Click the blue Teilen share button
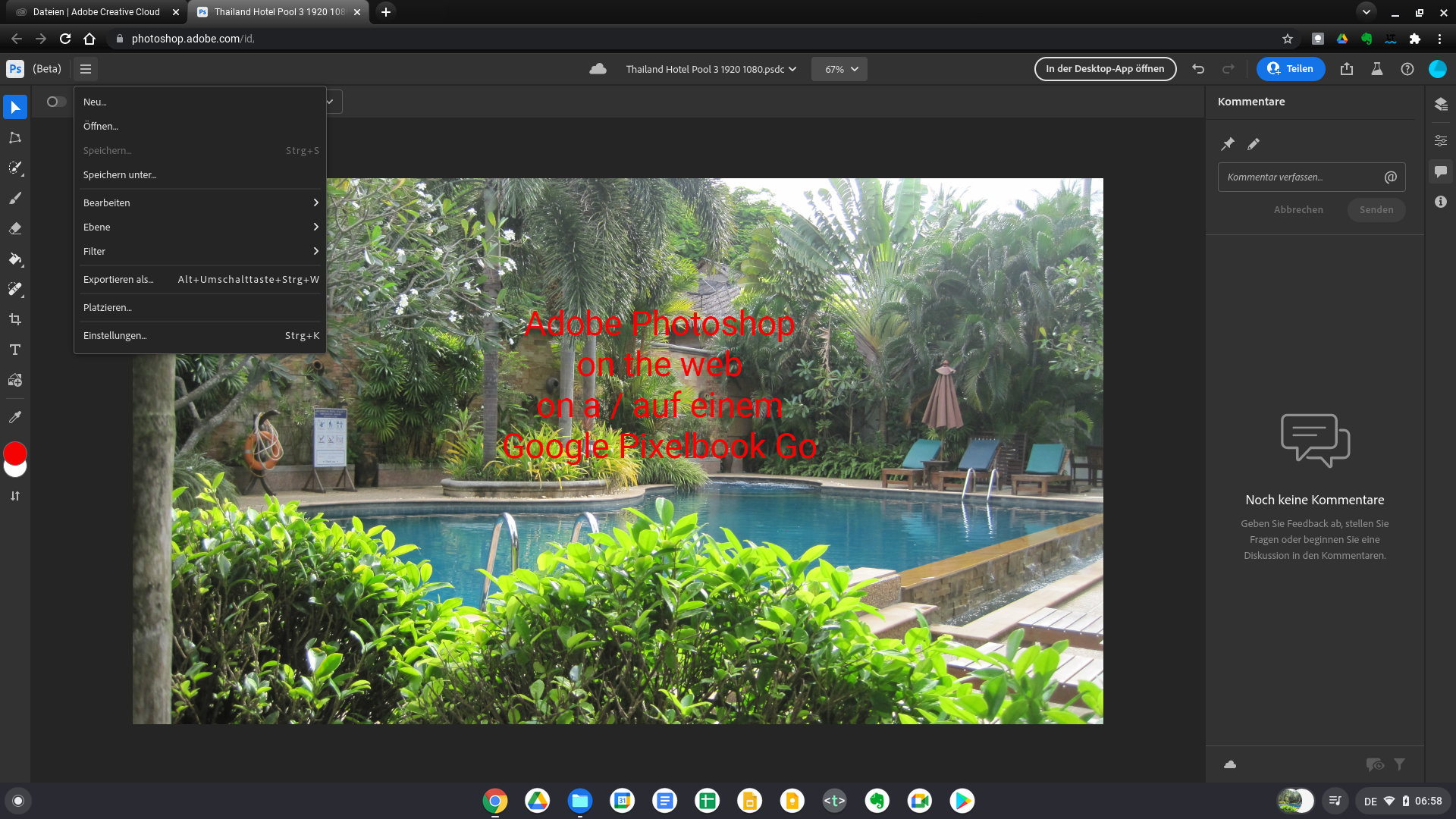1456x819 pixels. [x=1291, y=69]
